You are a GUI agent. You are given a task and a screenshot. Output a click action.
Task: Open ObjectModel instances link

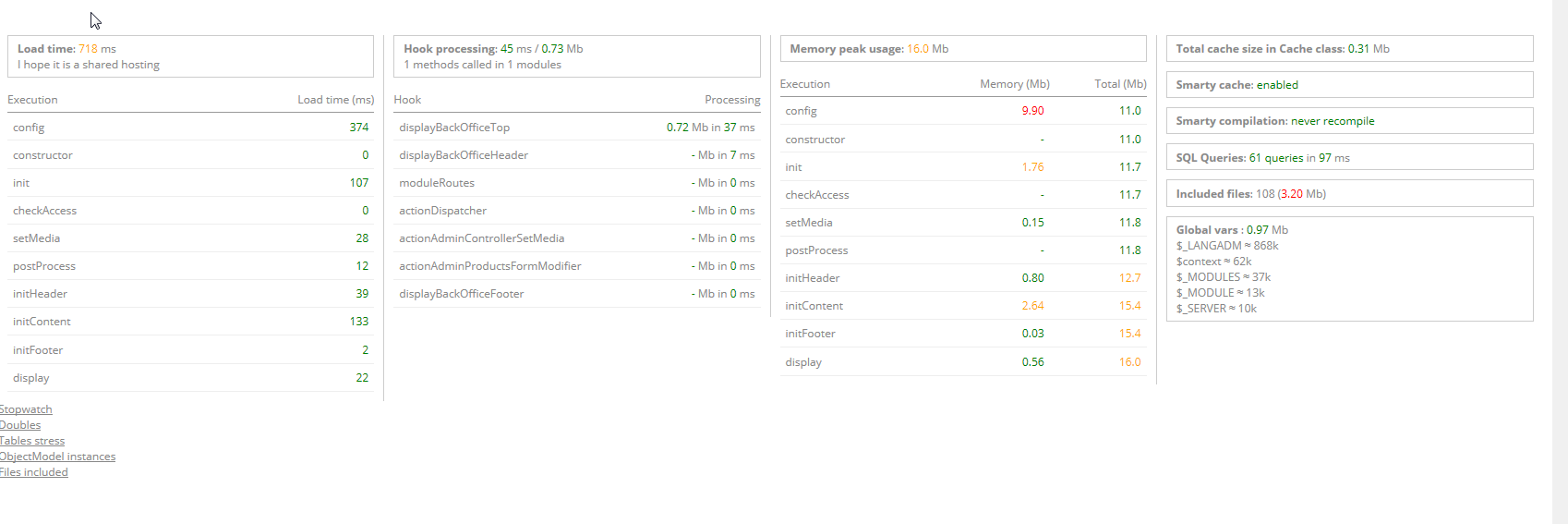[58, 457]
